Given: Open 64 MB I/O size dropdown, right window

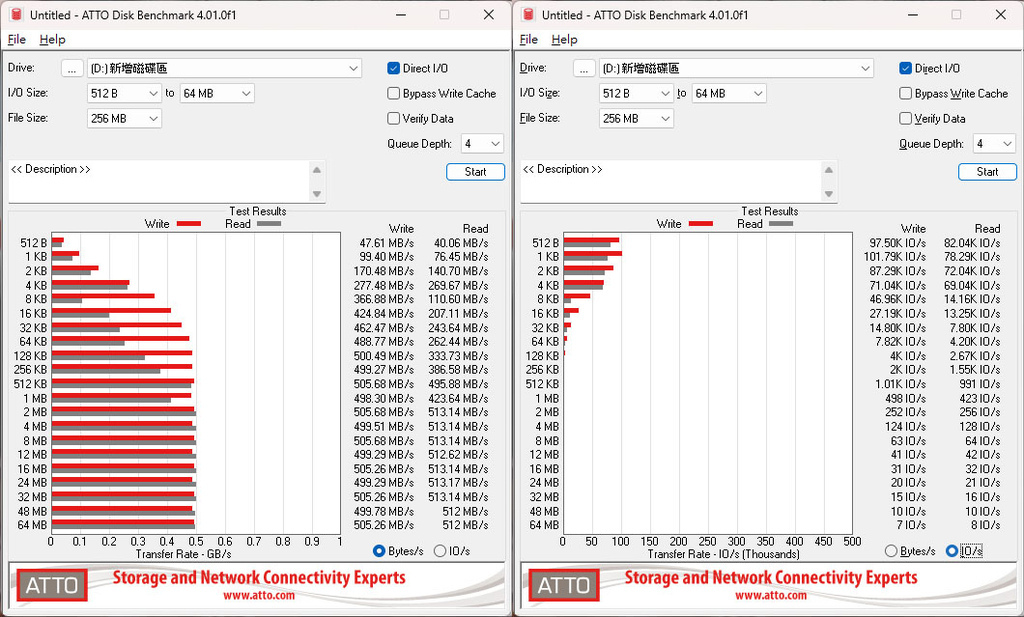Looking at the screenshot, I should [729, 93].
